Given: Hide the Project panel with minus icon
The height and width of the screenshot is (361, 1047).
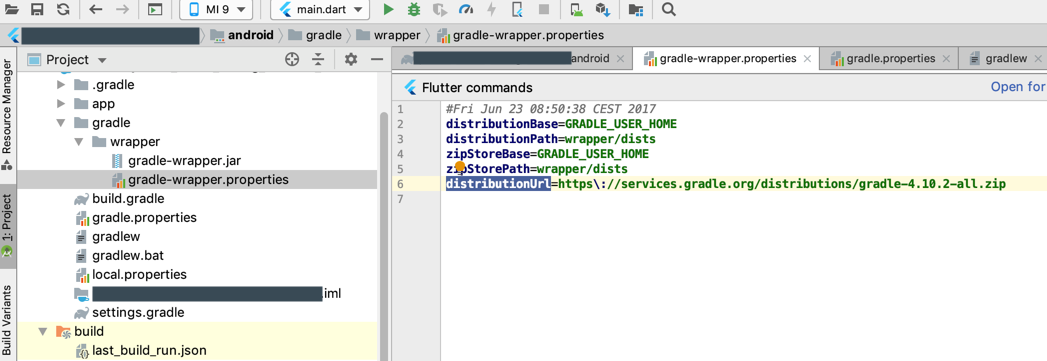Looking at the screenshot, I should (377, 60).
